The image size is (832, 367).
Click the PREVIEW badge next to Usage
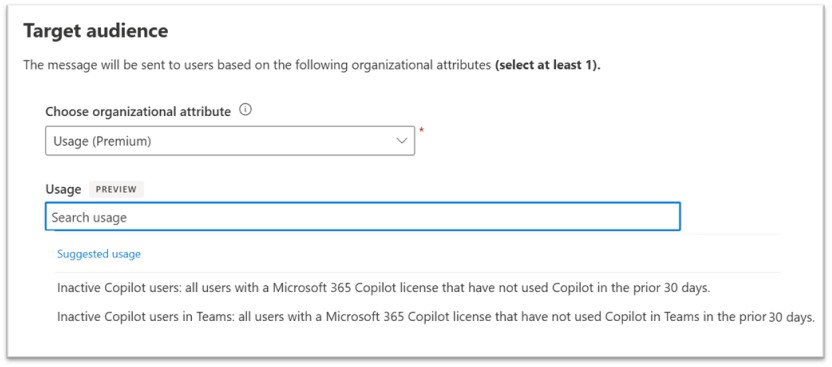click(116, 189)
